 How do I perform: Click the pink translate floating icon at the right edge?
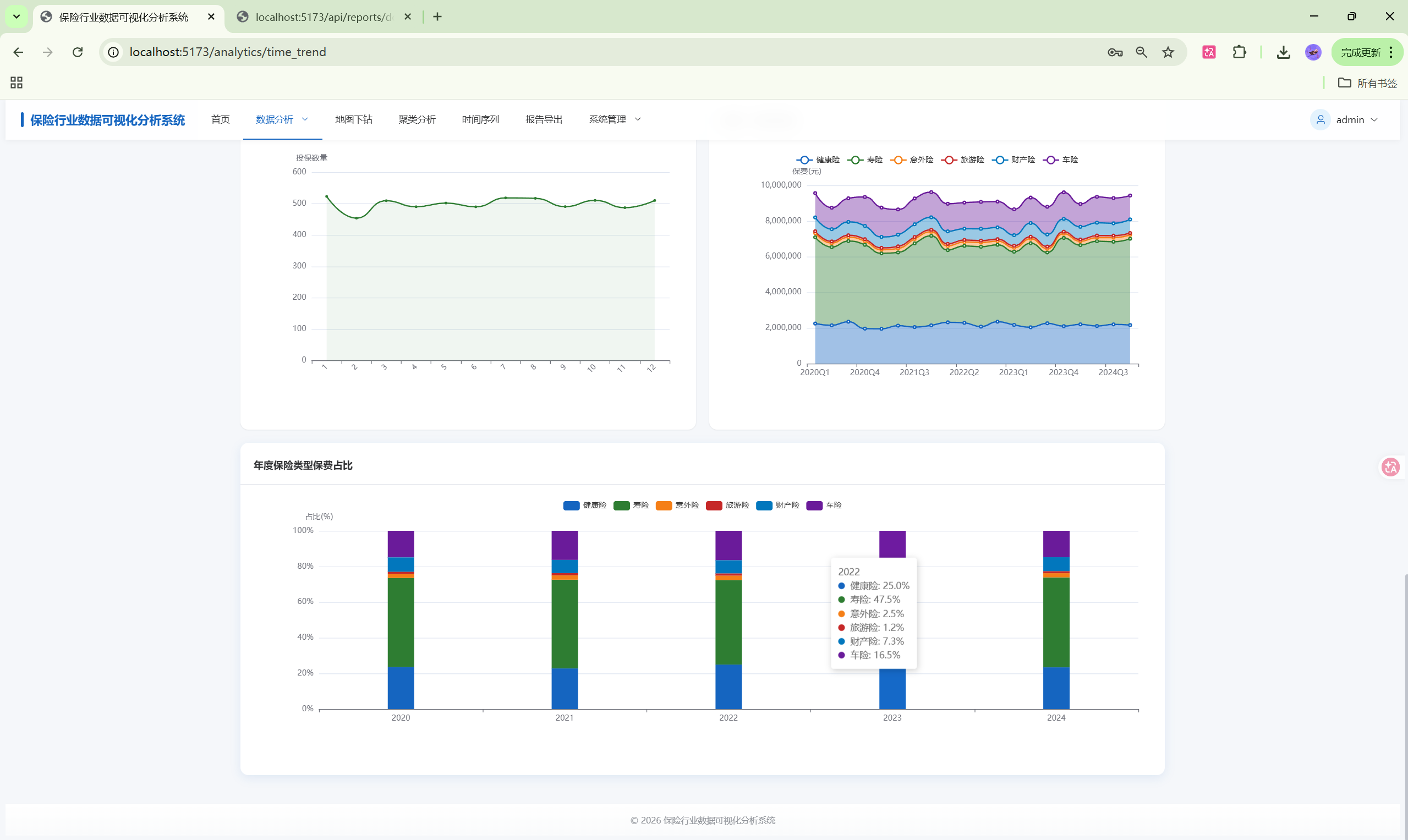click(1390, 467)
